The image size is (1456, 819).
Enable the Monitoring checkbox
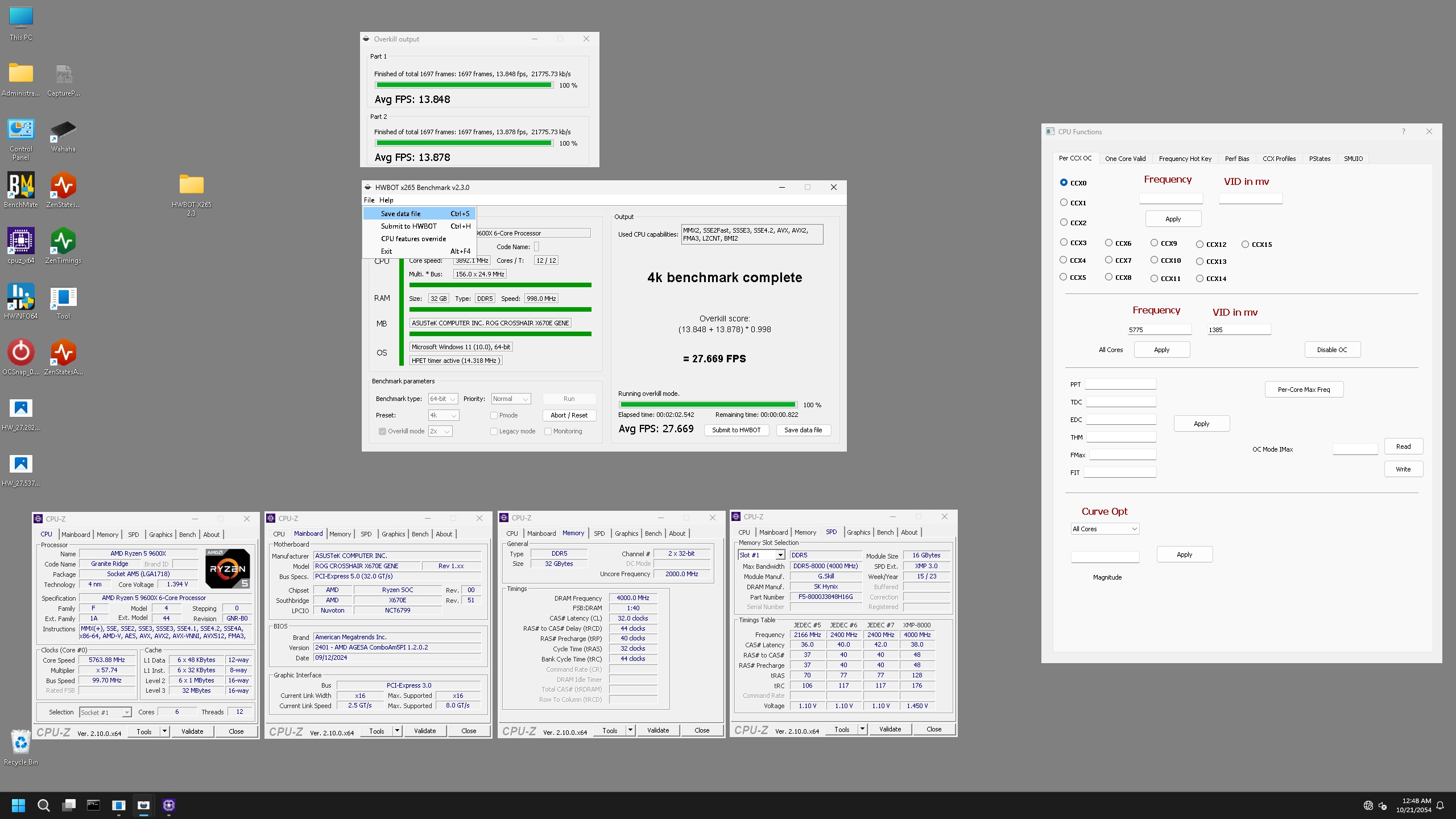548,431
